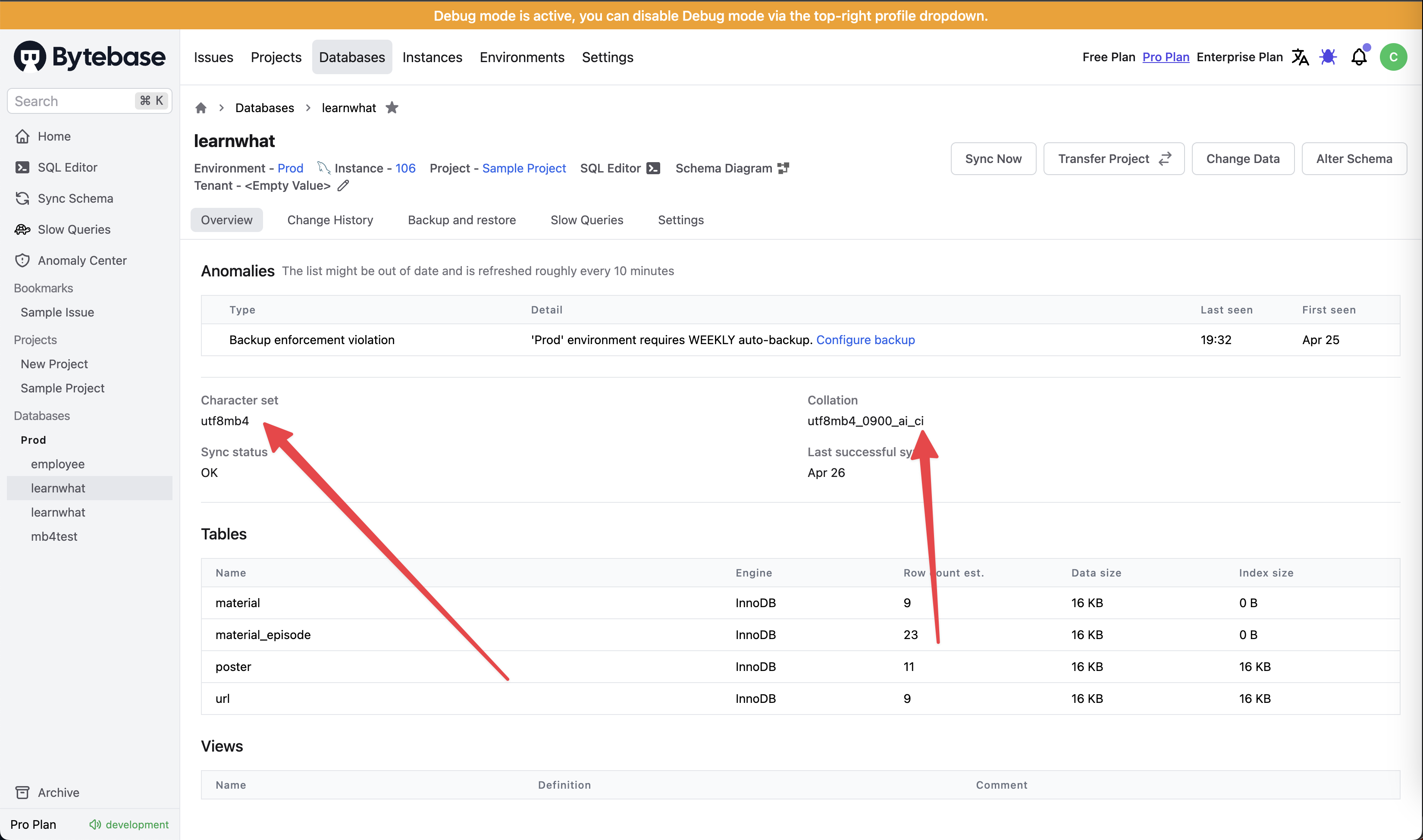Image resolution: width=1423 pixels, height=840 pixels.
Task: Switch to the Change History tab
Action: click(x=330, y=219)
